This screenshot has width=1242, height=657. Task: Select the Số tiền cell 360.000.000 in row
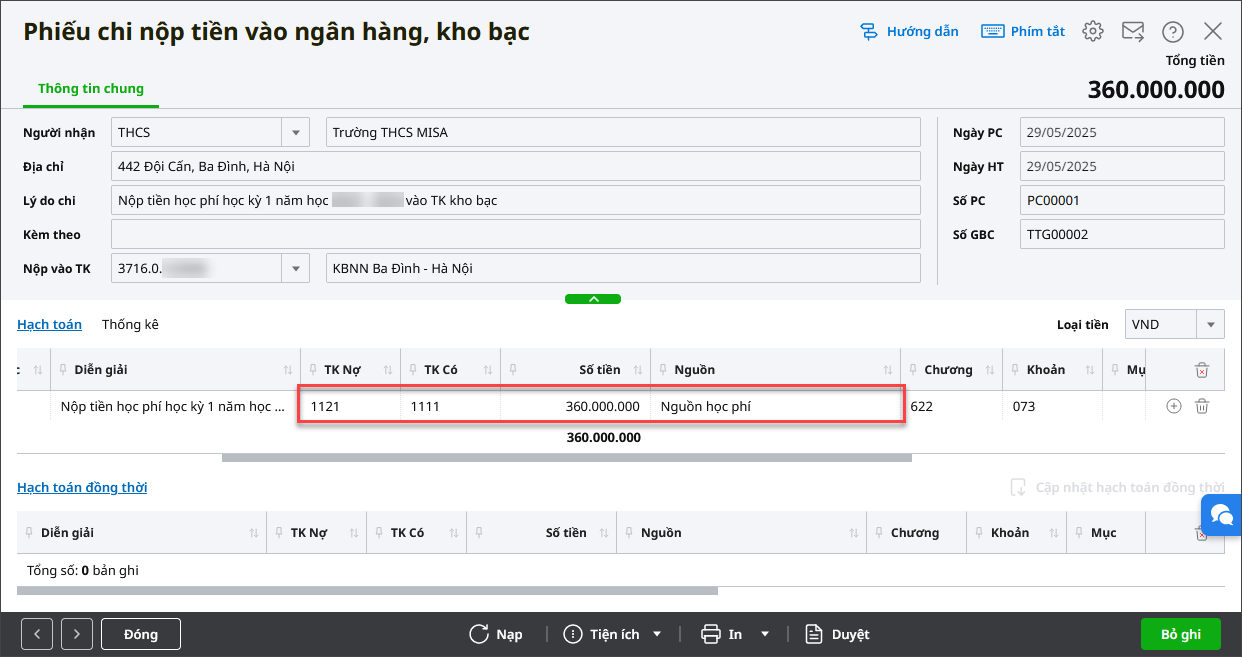click(x=575, y=407)
